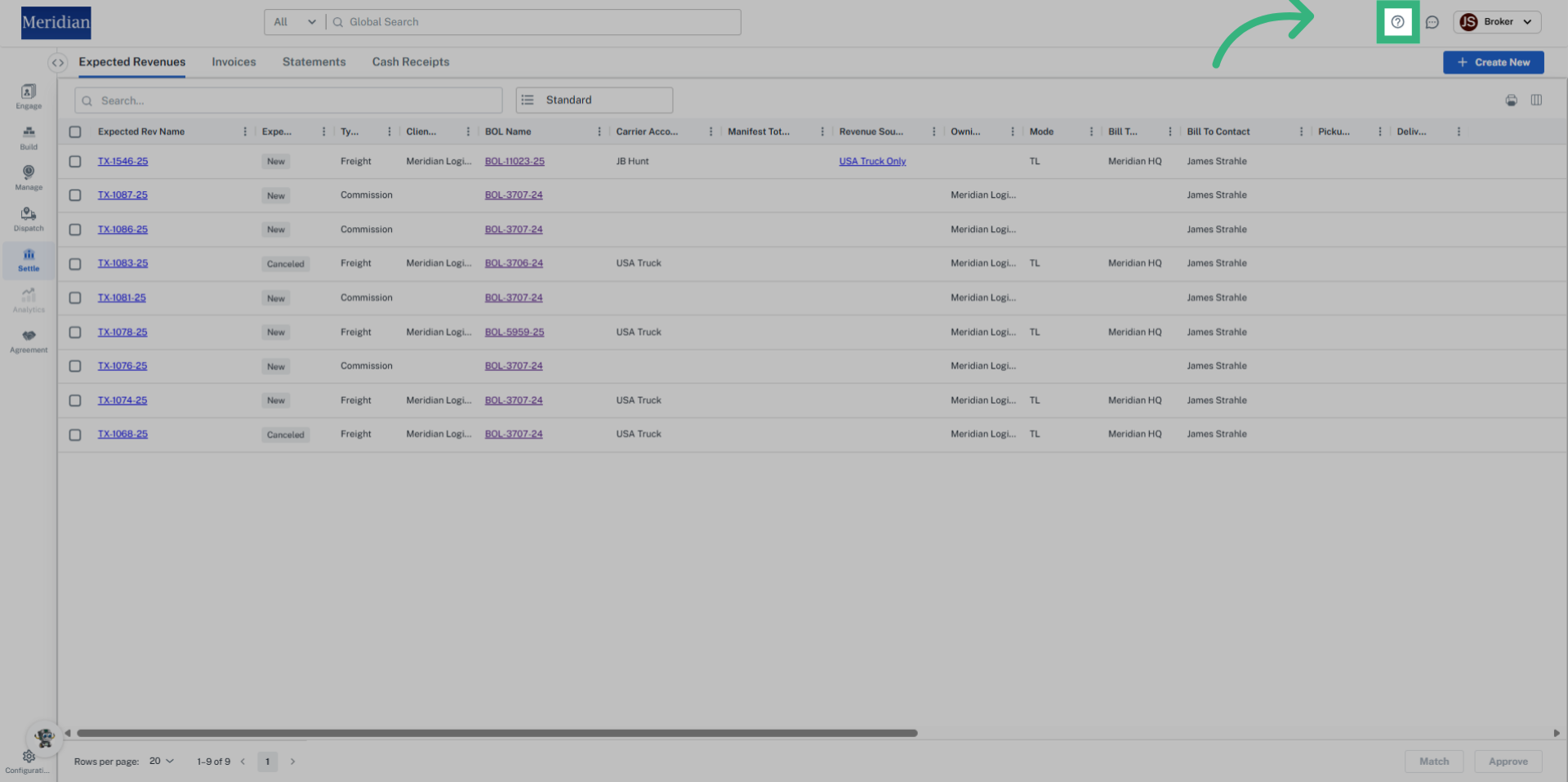Go to the Build sidebar module
This screenshot has height=782, width=1568.
(29, 136)
